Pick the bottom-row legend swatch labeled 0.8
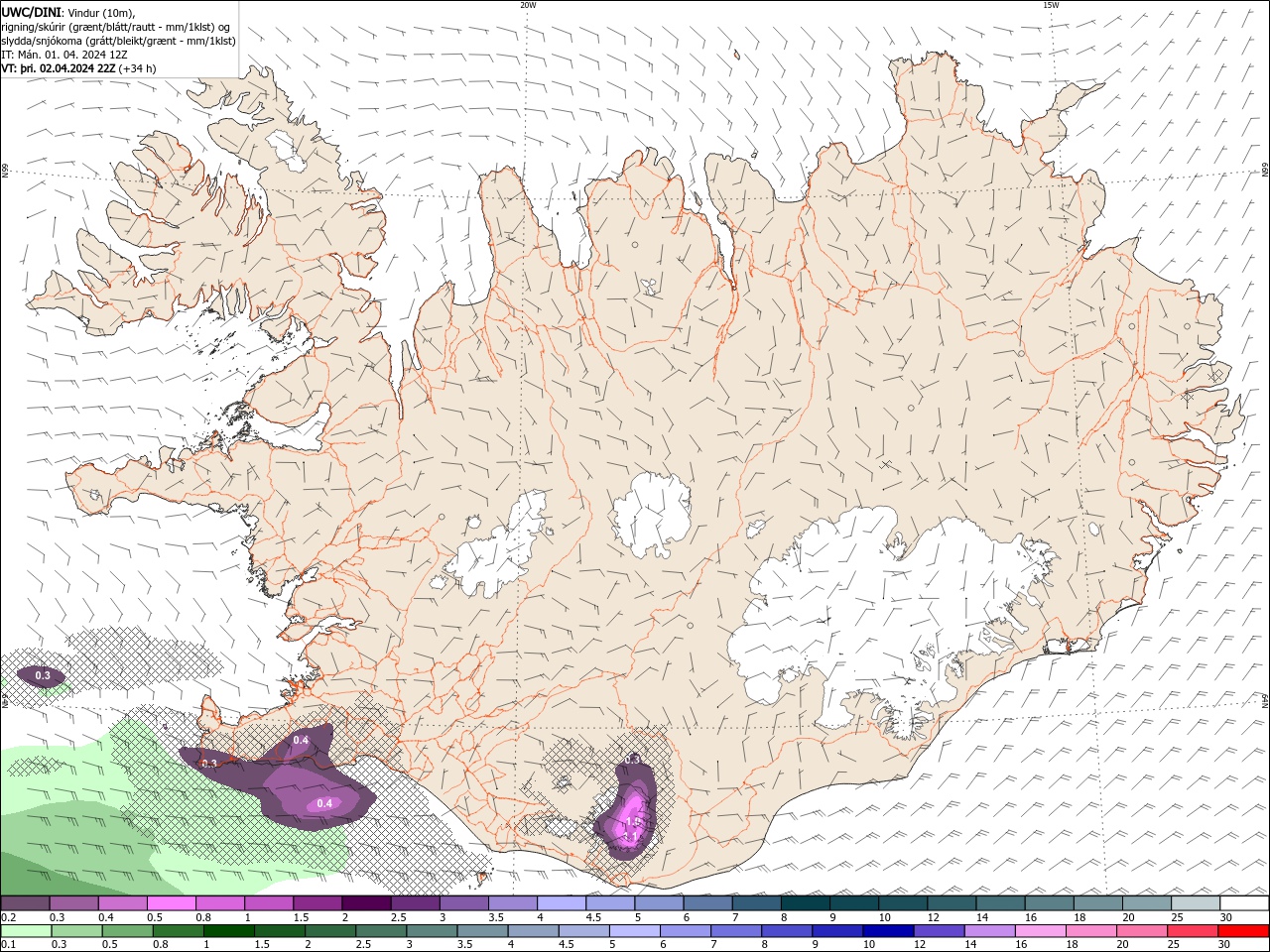Viewport: 1270px width, 952px height. tap(178, 931)
